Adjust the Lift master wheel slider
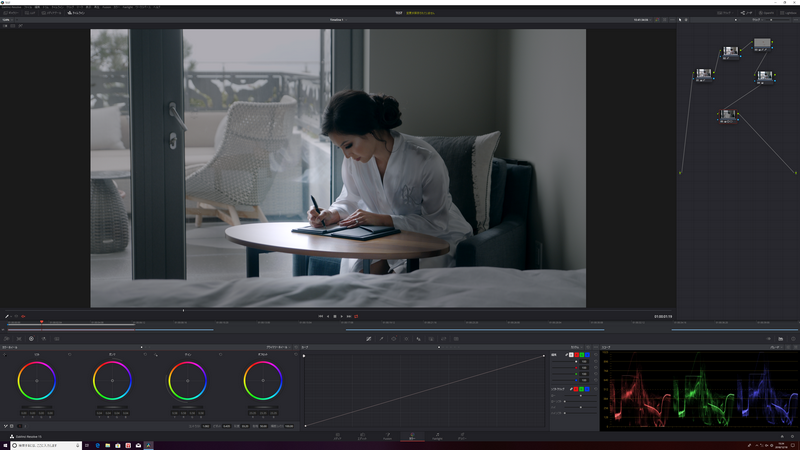 point(37,407)
